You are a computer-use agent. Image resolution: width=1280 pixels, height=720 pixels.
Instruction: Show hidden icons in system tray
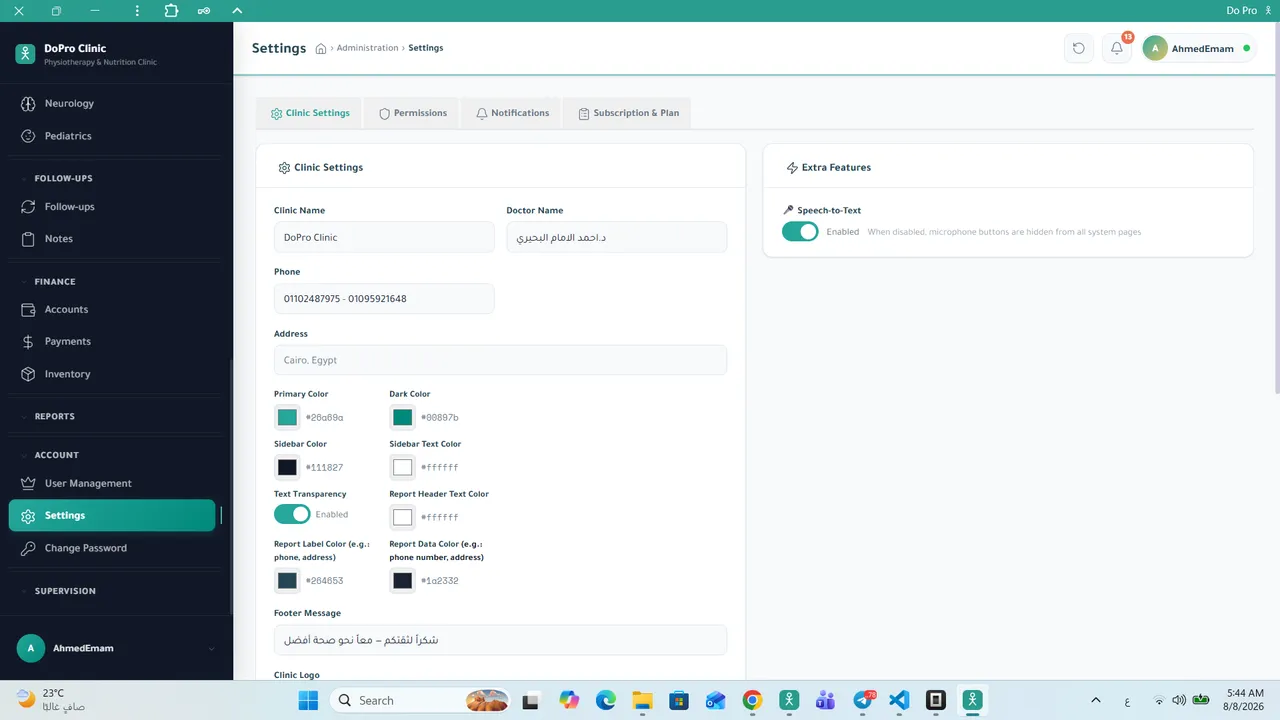(1096, 700)
